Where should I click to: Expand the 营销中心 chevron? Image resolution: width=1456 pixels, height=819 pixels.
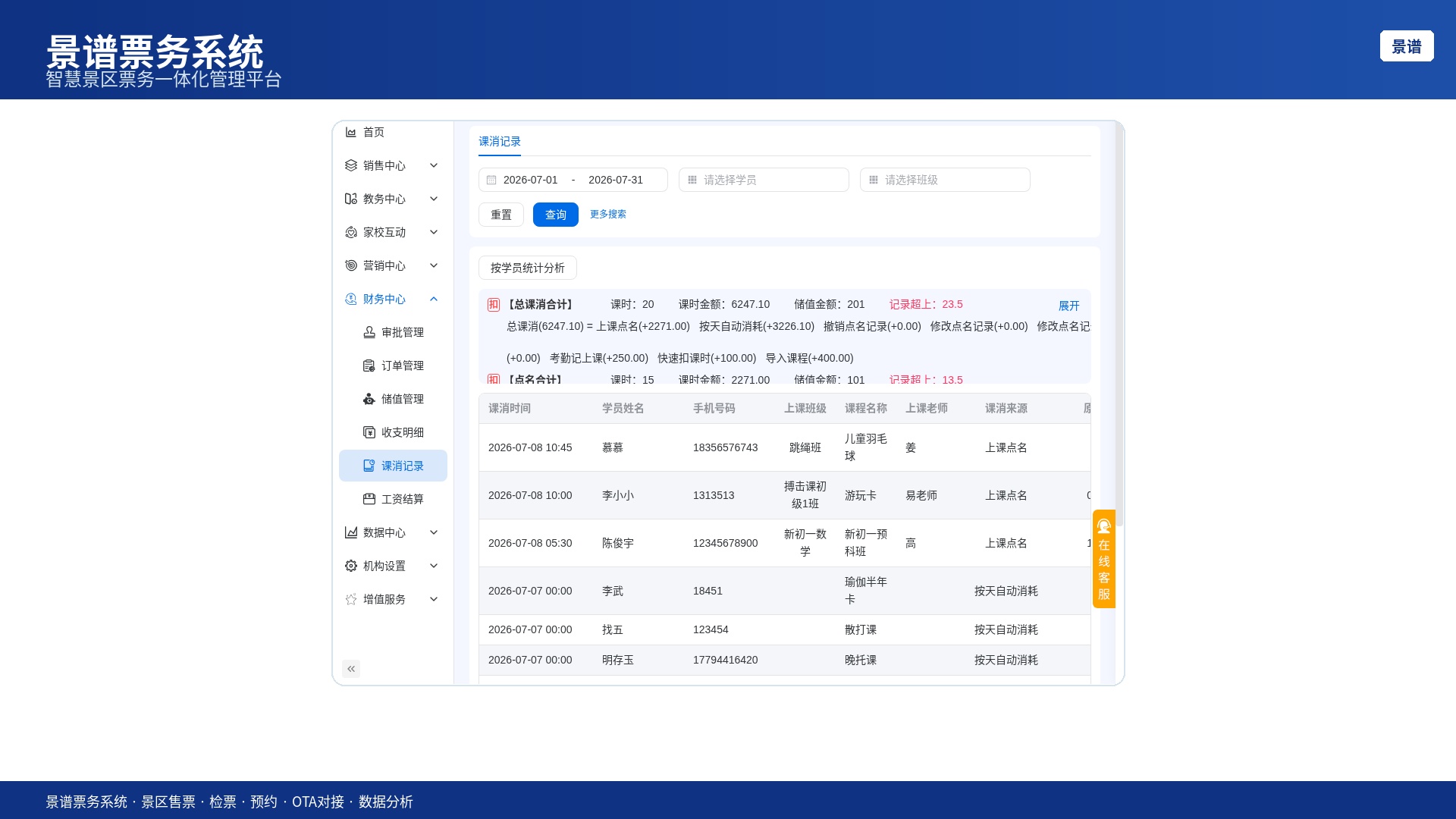pyautogui.click(x=434, y=265)
